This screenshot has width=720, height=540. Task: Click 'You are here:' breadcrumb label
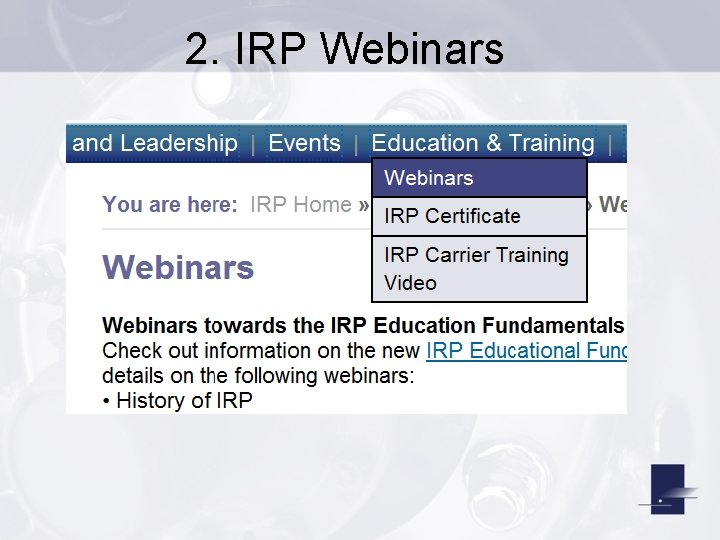click(170, 204)
